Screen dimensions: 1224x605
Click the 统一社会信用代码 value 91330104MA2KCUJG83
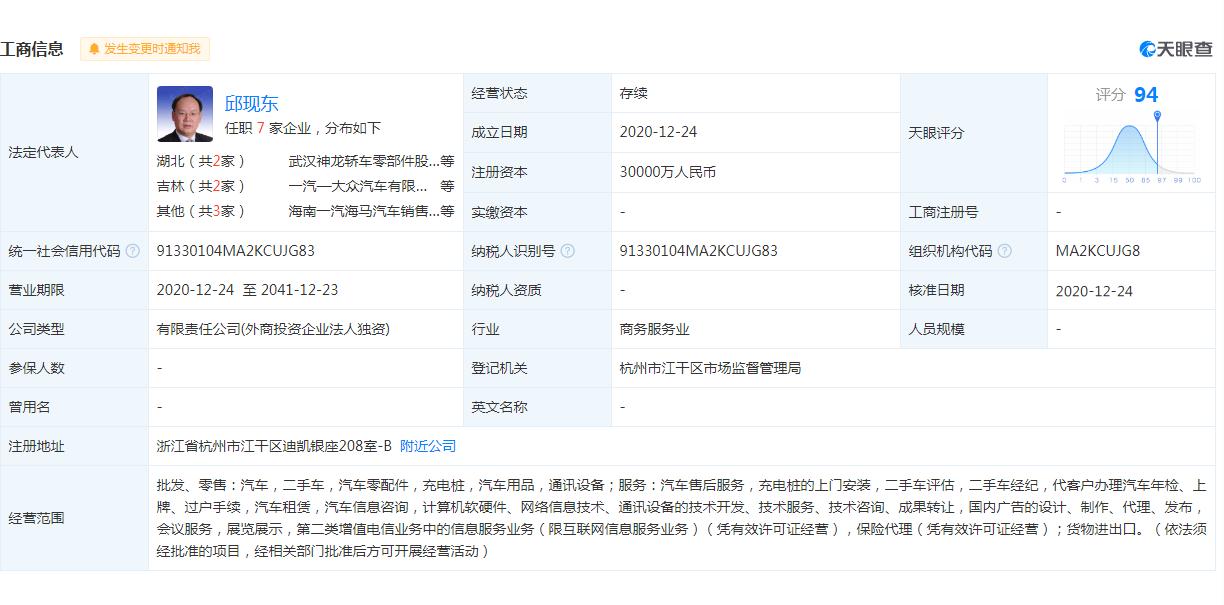(x=236, y=251)
